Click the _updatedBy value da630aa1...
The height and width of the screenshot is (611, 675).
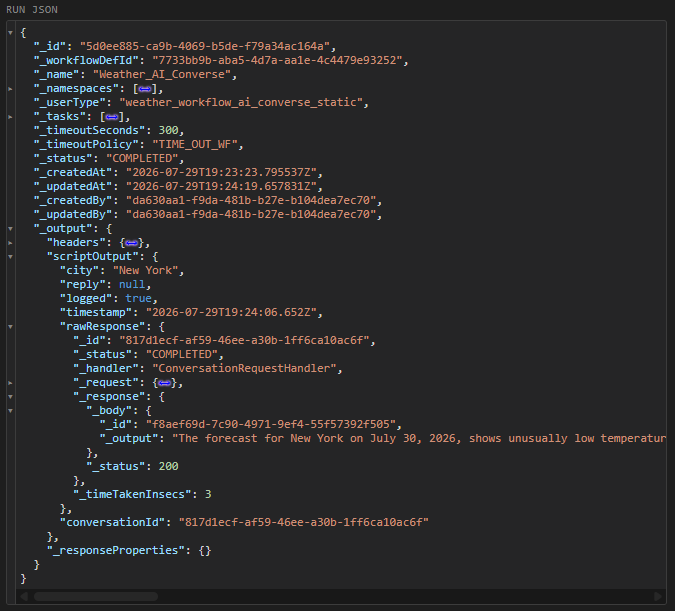click(251, 214)
